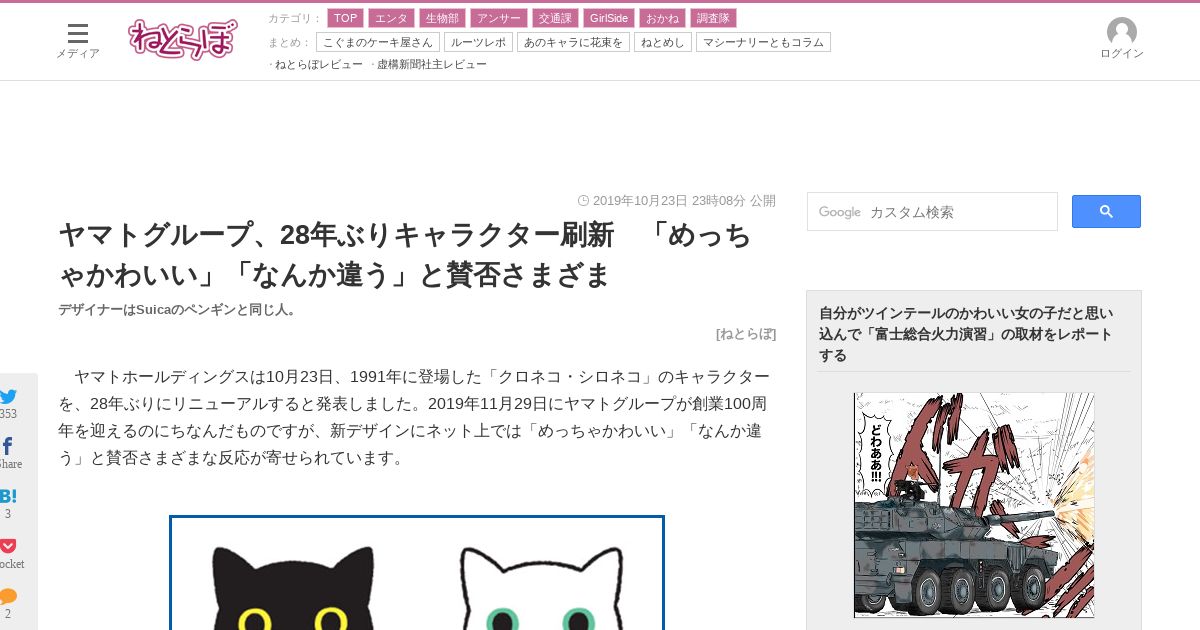This screenshot has height=630, width=1200.
Task: Go to ねとらぼ logo homepage
Action: pos(183,39)
